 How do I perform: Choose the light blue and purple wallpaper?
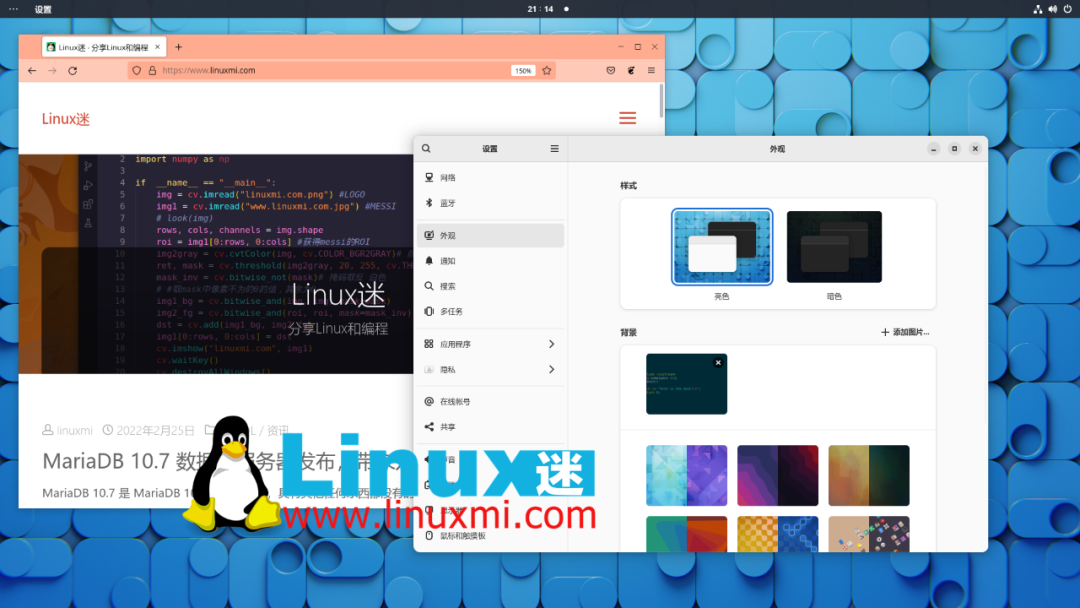tap(686, 475)
